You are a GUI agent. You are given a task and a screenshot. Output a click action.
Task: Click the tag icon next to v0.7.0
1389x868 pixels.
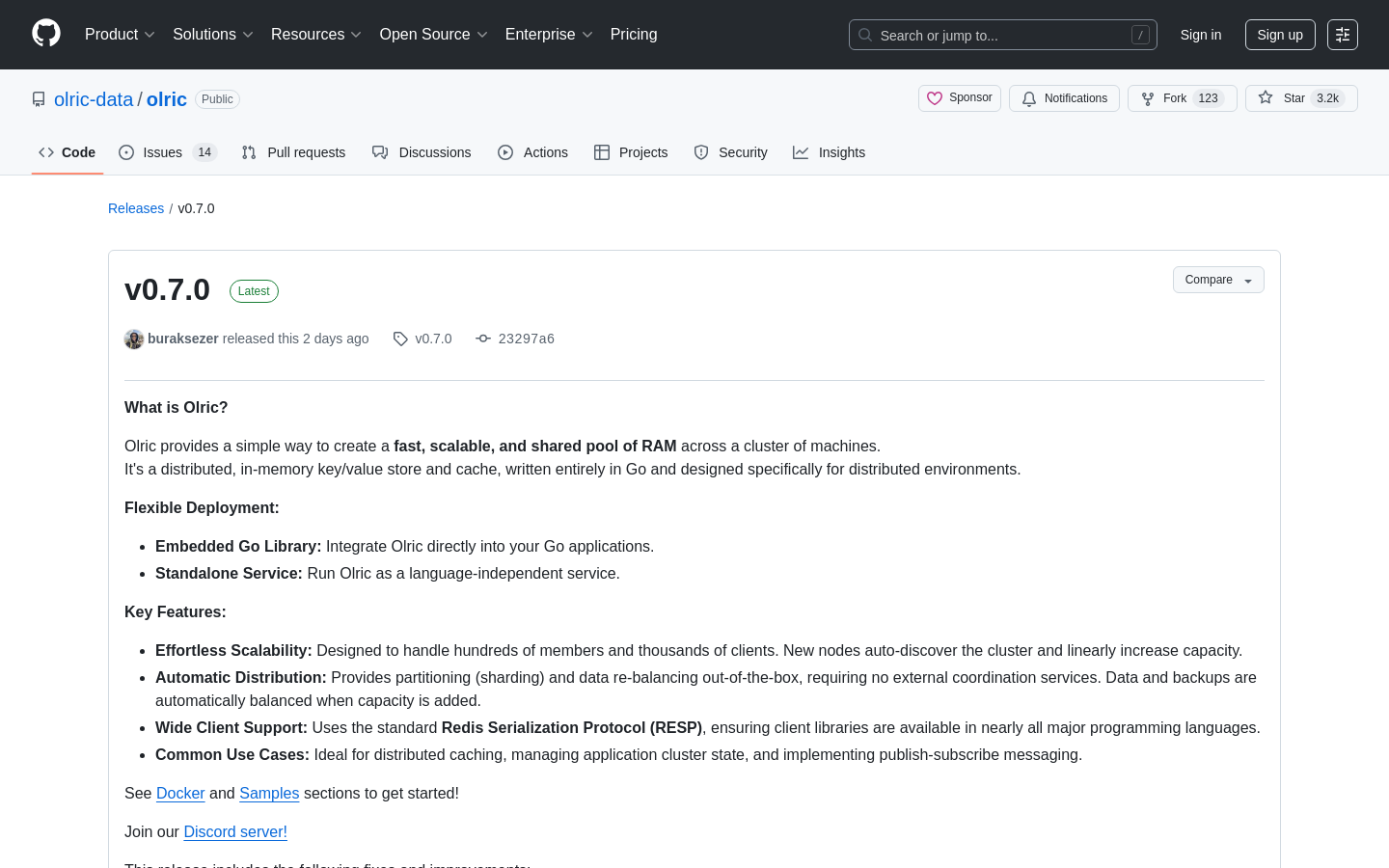coord(400,339)
